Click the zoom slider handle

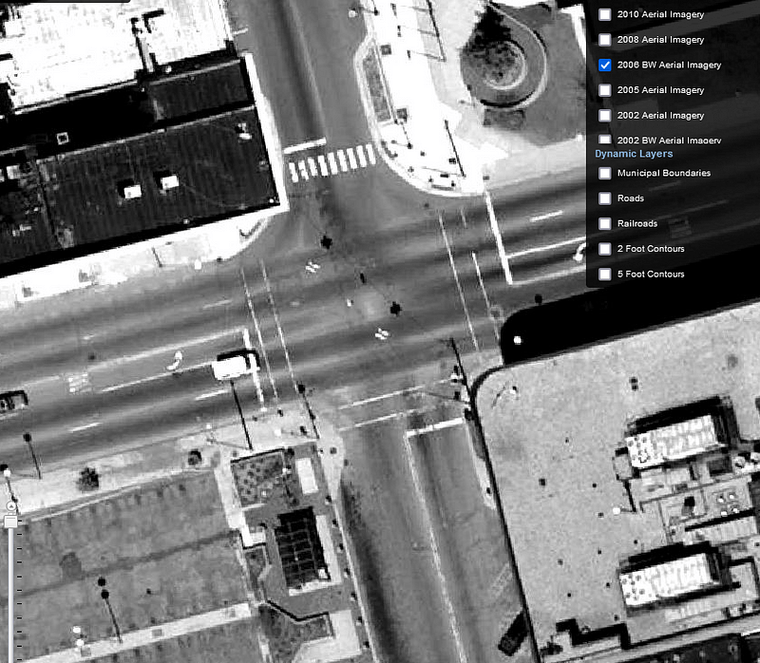point(10,521)
